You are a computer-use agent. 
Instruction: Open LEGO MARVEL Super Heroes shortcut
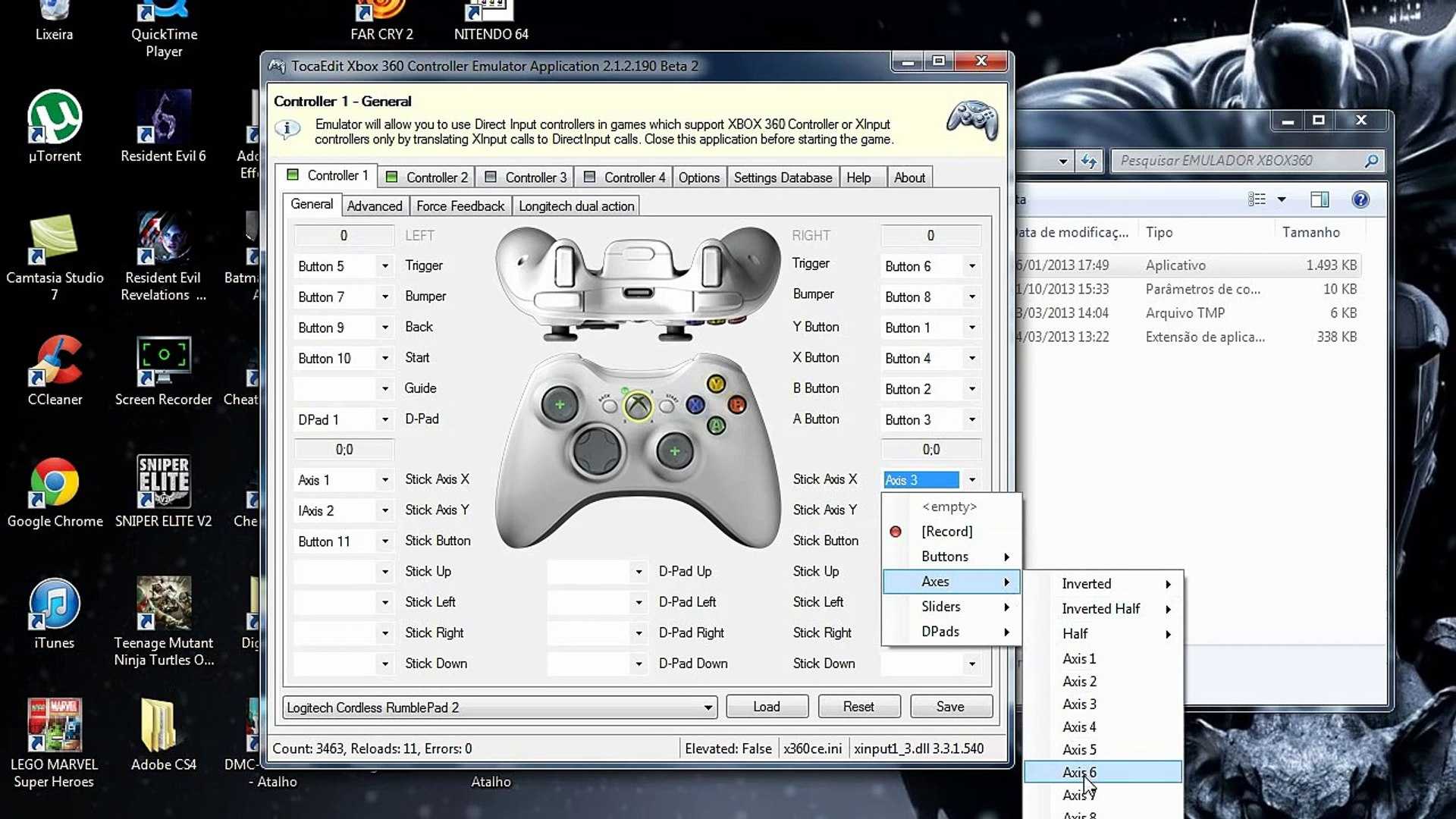pyautogui.click(x=55, y=743)
